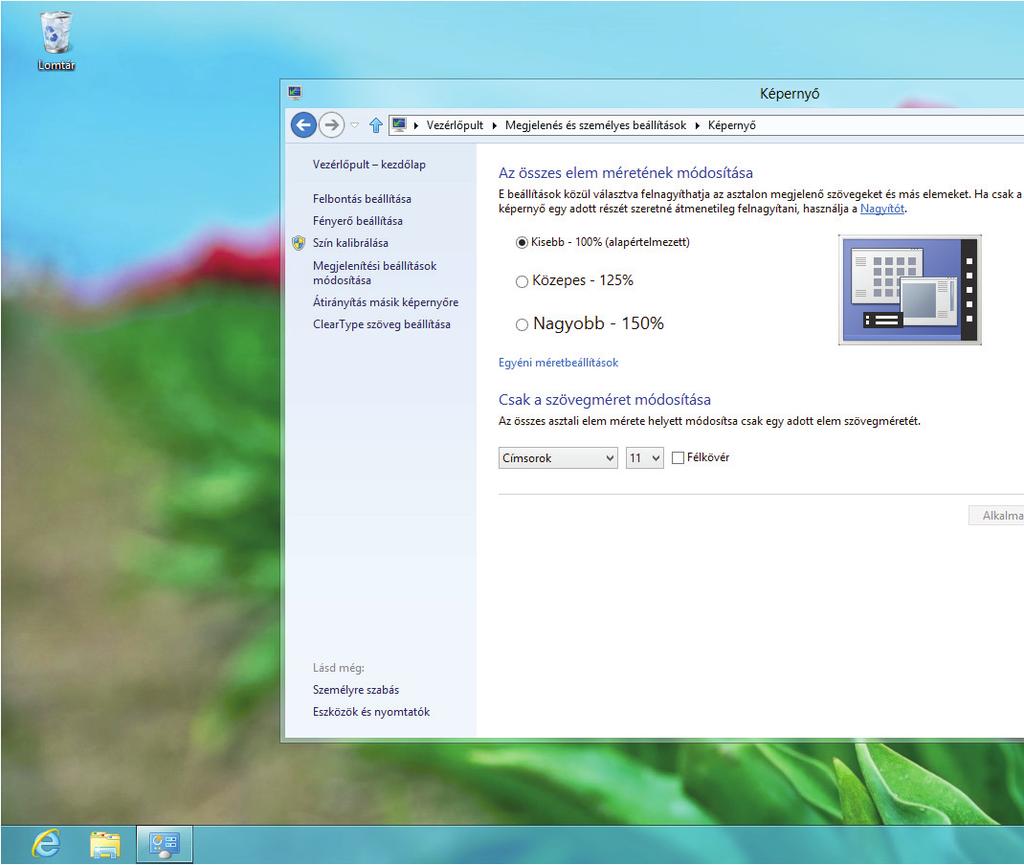This screenshot has height=865, width=1024.
Task: Select Kisebb - 100% radio button
Action: 522,243
